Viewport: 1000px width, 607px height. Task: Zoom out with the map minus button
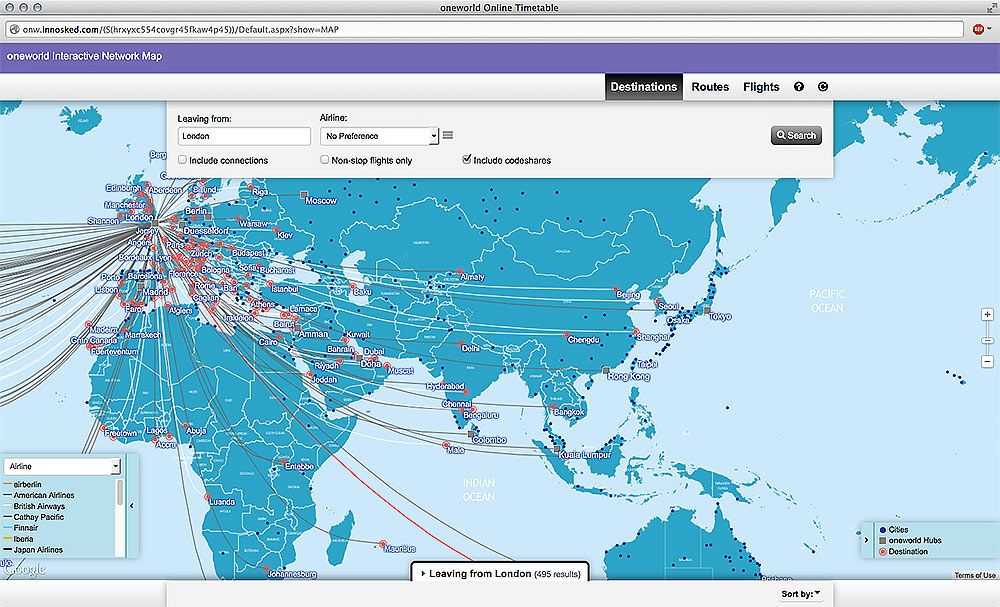point(987,362)
